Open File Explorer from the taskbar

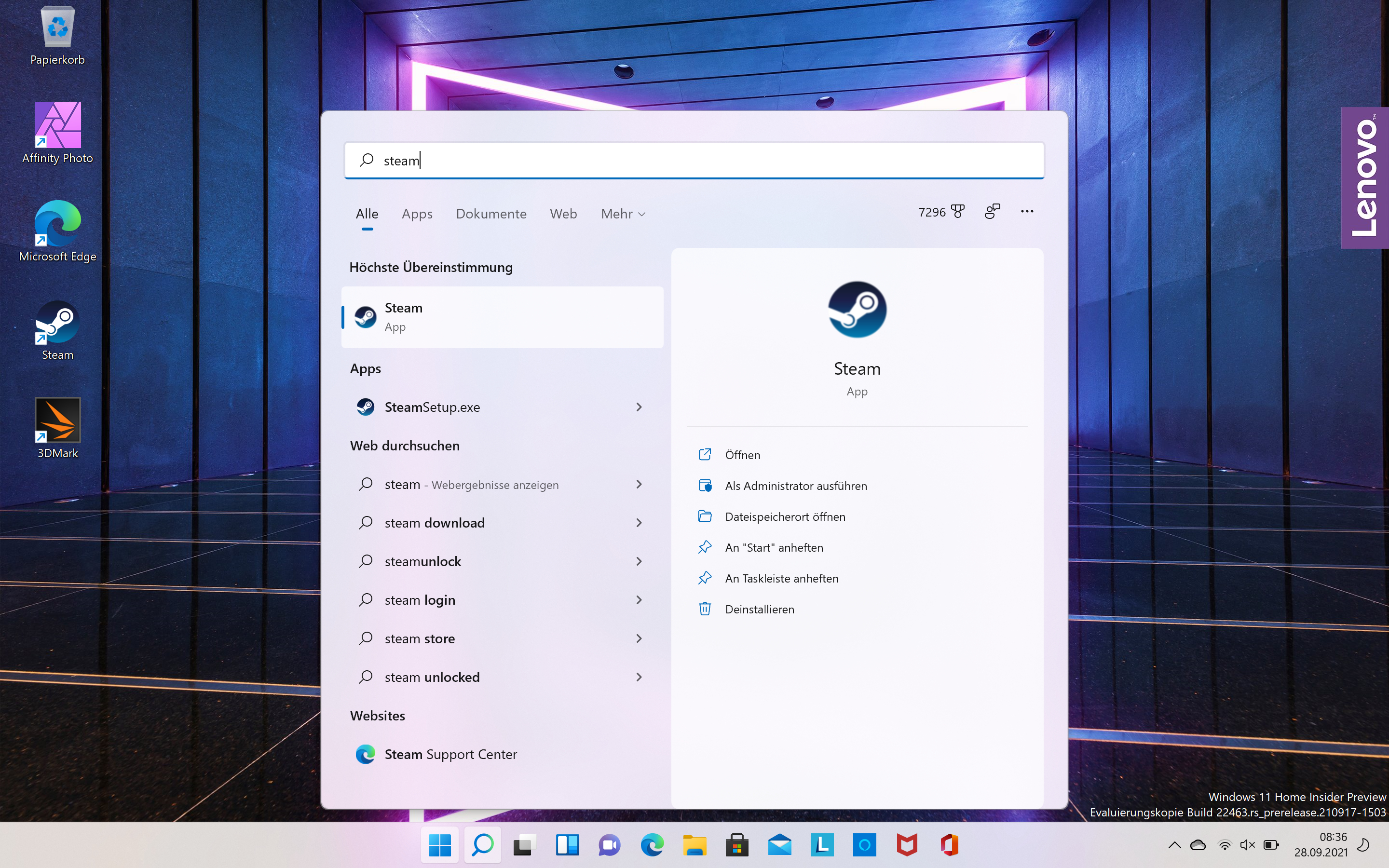pyautogui.click(x=694, y=845)
